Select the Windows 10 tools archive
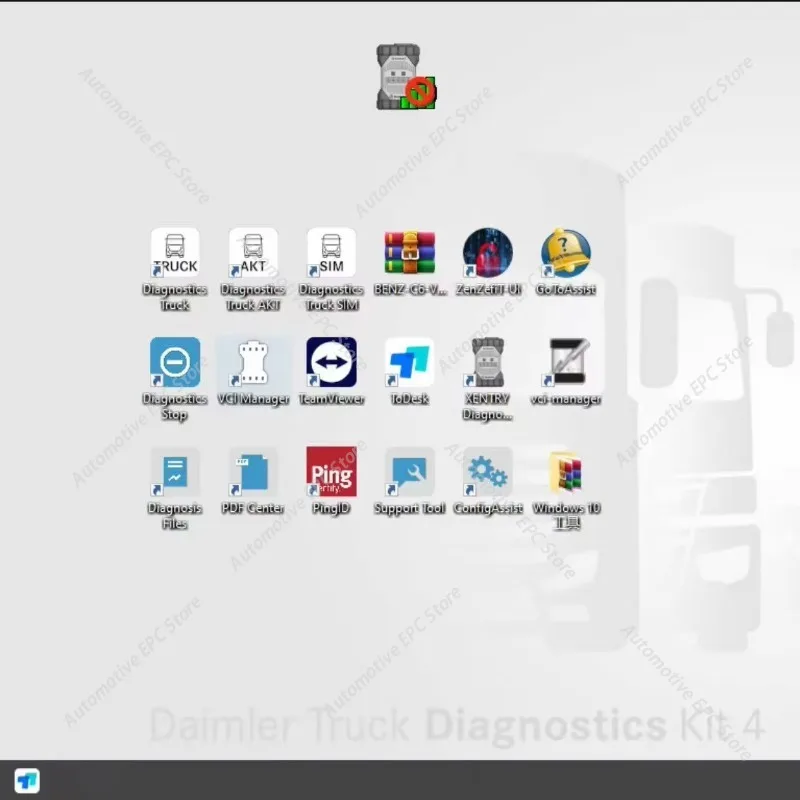Screen dimensions: 800x800 [x=566, y=472]
